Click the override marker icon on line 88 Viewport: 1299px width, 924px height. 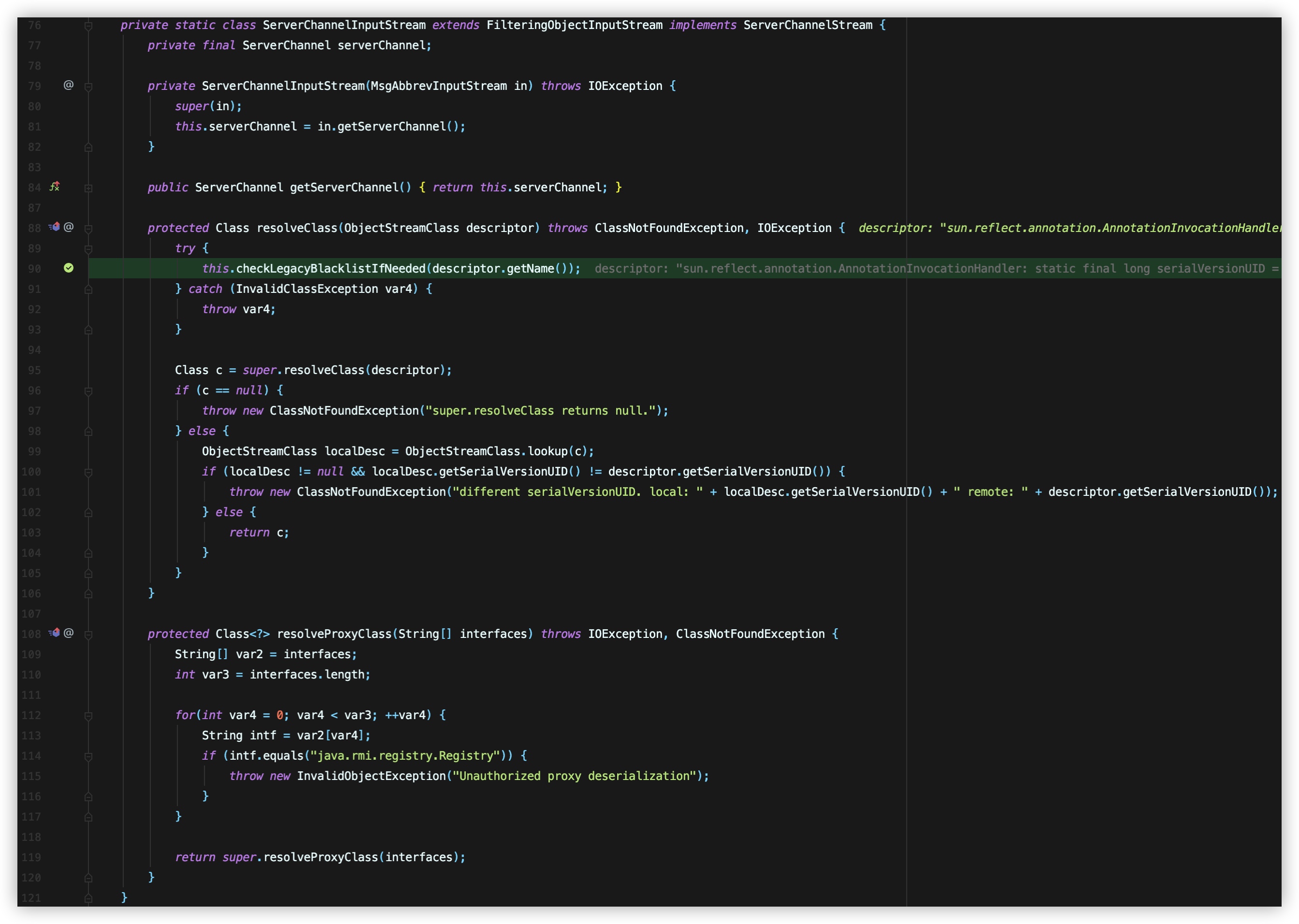(55, 227)
